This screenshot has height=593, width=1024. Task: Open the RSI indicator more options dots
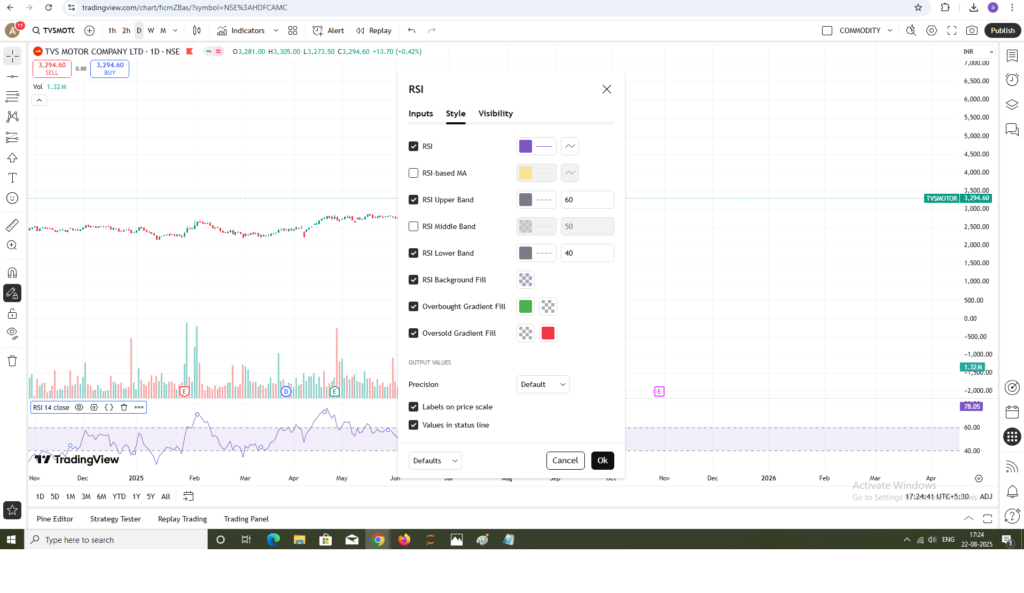[139, 408]
